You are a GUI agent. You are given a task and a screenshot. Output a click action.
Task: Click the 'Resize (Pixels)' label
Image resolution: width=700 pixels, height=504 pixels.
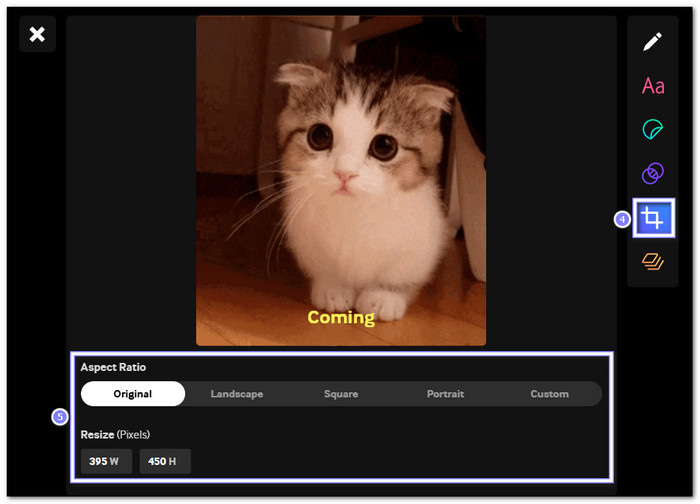click(115, 434)
